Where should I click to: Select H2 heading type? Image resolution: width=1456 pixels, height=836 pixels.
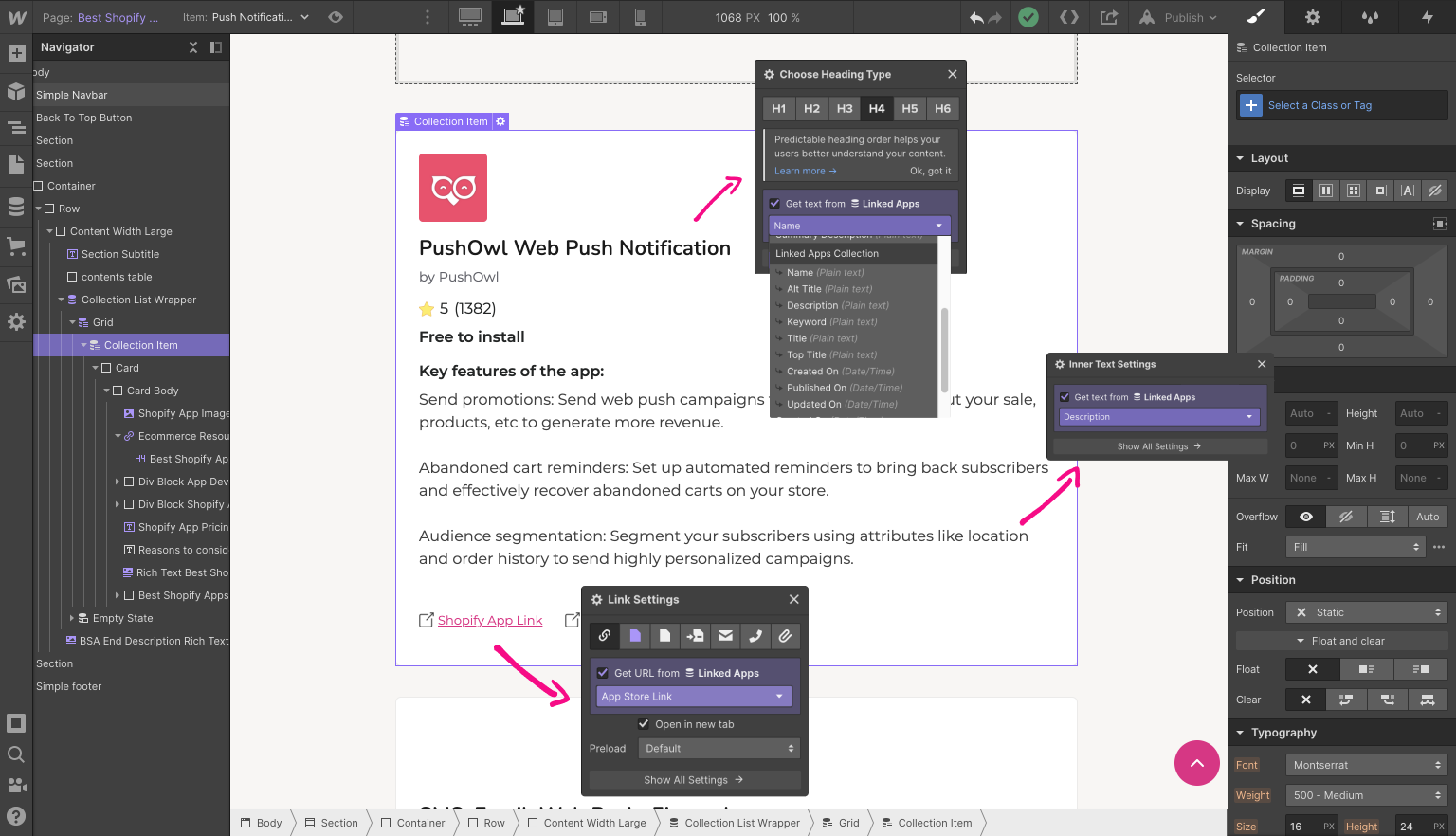[x=811, y=108]
